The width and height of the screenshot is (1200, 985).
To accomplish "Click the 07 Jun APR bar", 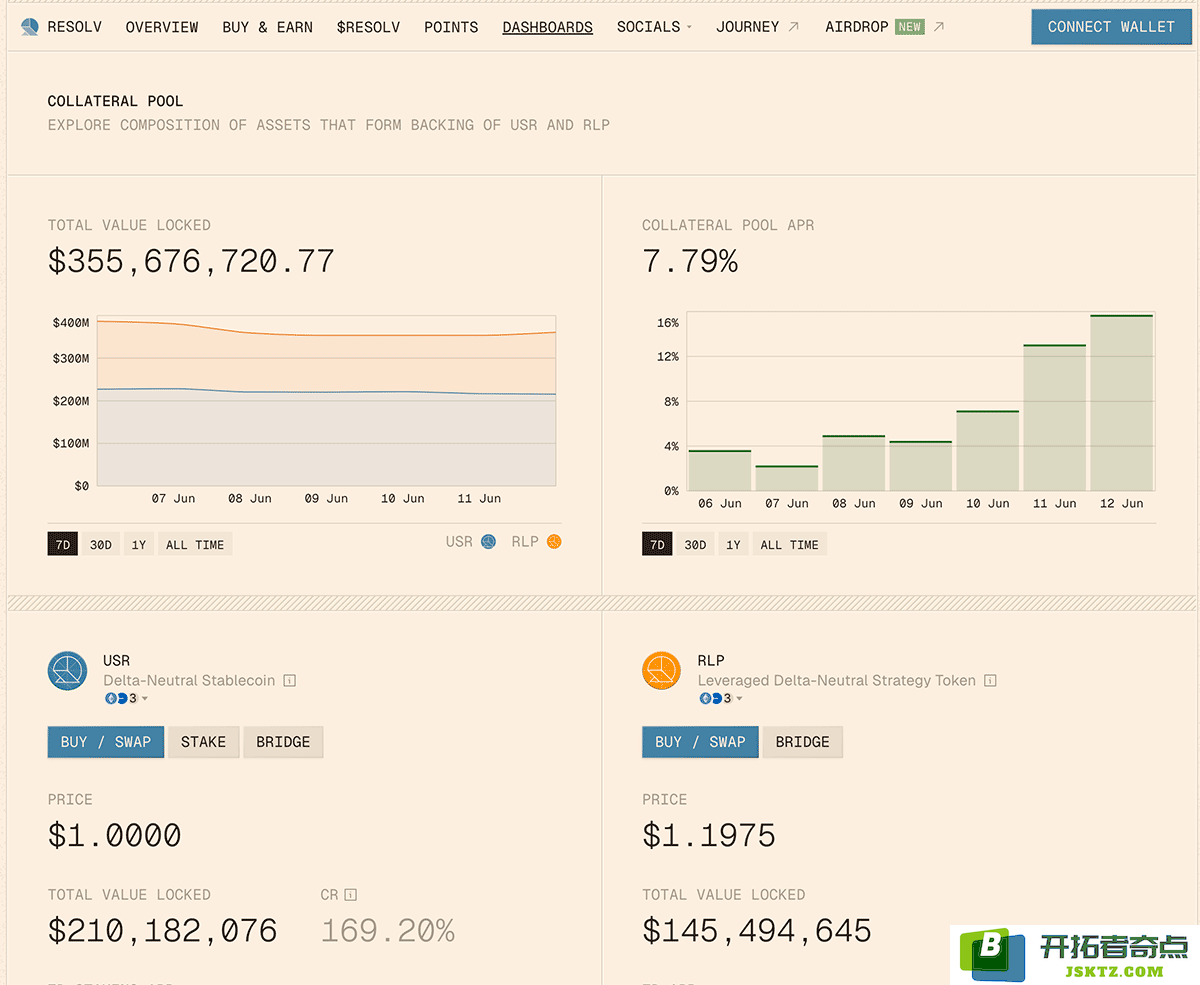I will tap(787, 478).
